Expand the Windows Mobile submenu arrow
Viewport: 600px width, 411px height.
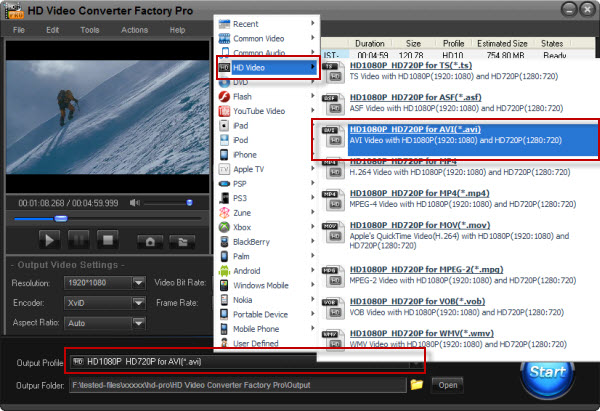(313, 285)
